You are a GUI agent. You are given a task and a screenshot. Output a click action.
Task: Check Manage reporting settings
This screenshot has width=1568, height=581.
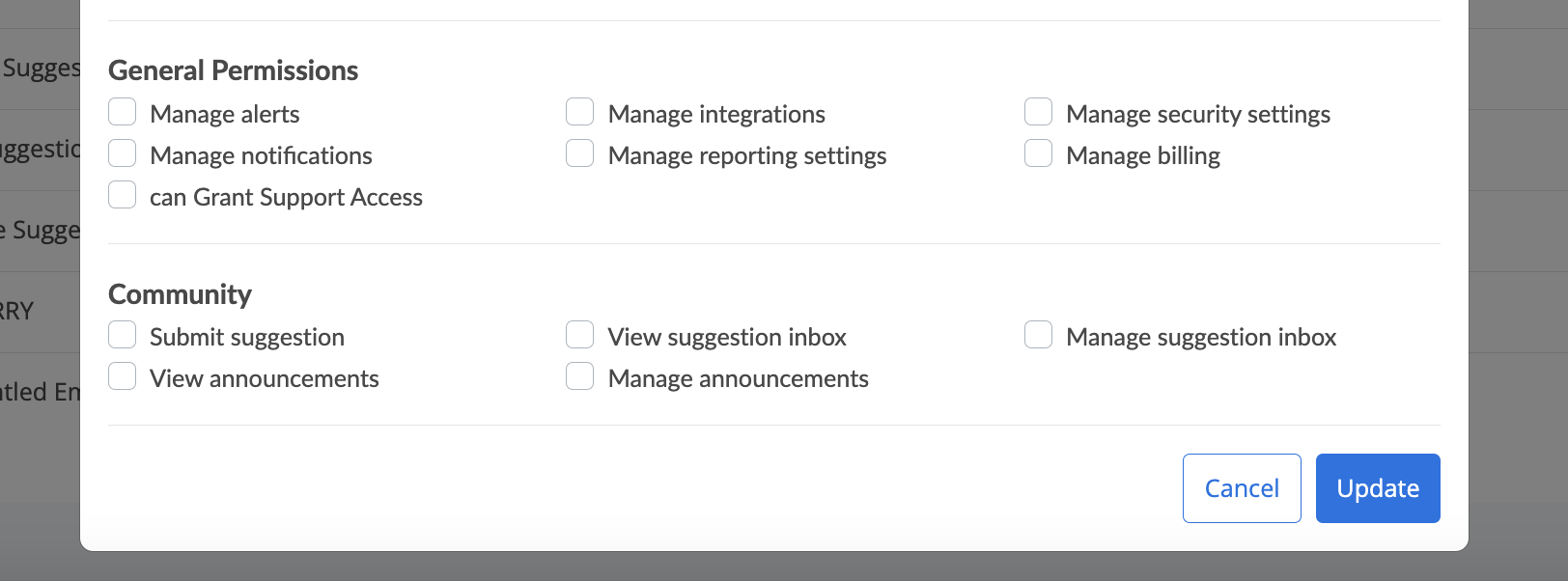pos(579,152)
